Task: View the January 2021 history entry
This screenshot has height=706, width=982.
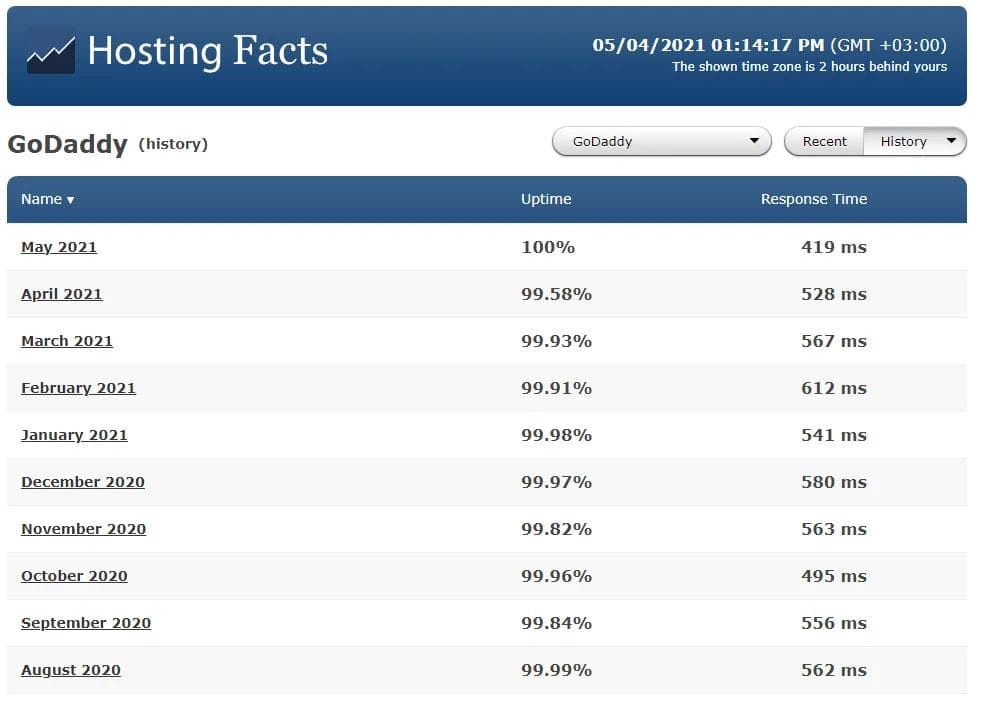Action: pyautogui.click(x=74, y=435)
